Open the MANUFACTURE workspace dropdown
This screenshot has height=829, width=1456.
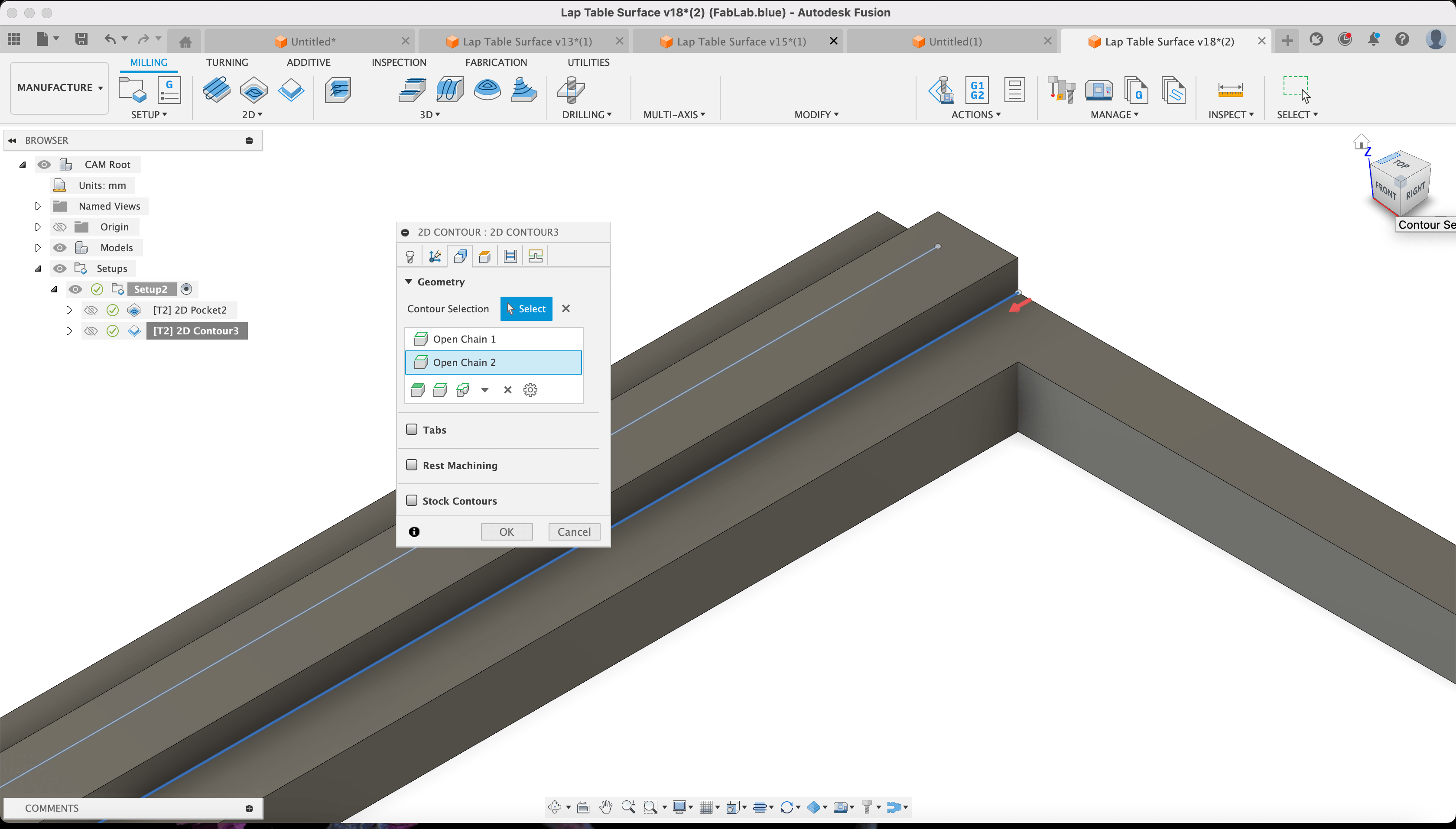click(59, 87)
